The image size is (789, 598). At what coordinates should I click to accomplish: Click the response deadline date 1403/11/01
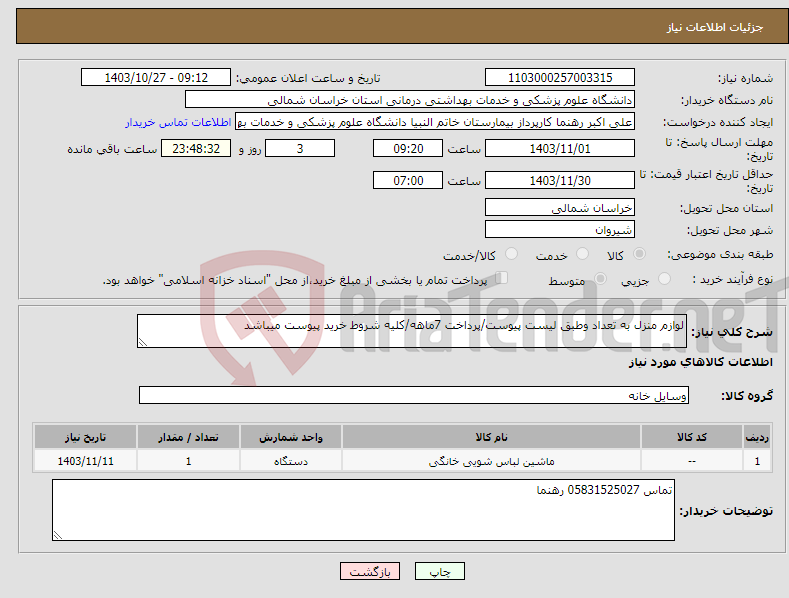560,148
